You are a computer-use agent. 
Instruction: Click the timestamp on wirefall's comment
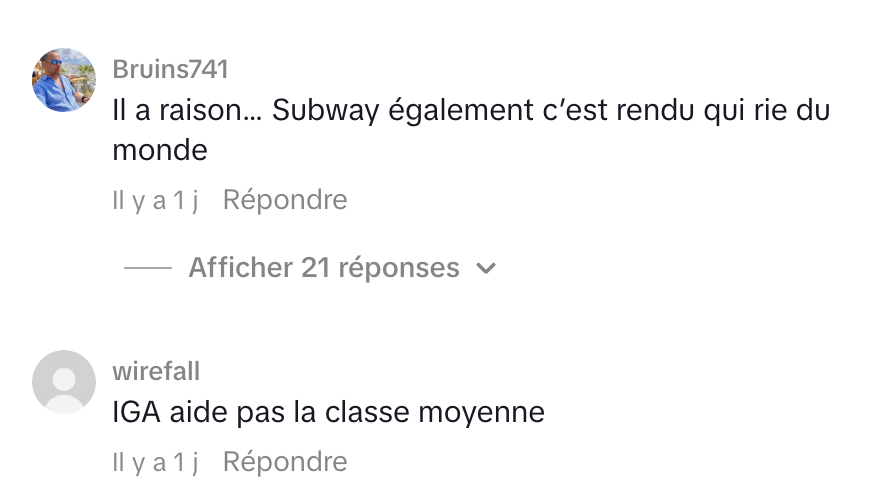(x=156, y=462)
